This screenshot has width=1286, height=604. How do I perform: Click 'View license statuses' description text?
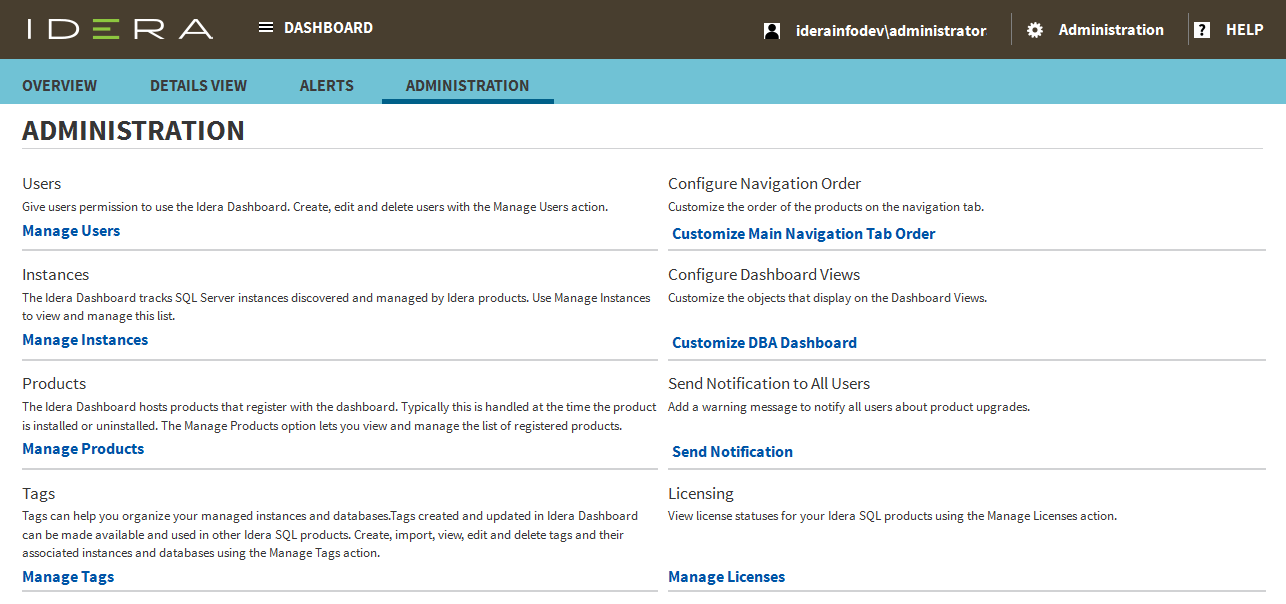click(892, 516)
